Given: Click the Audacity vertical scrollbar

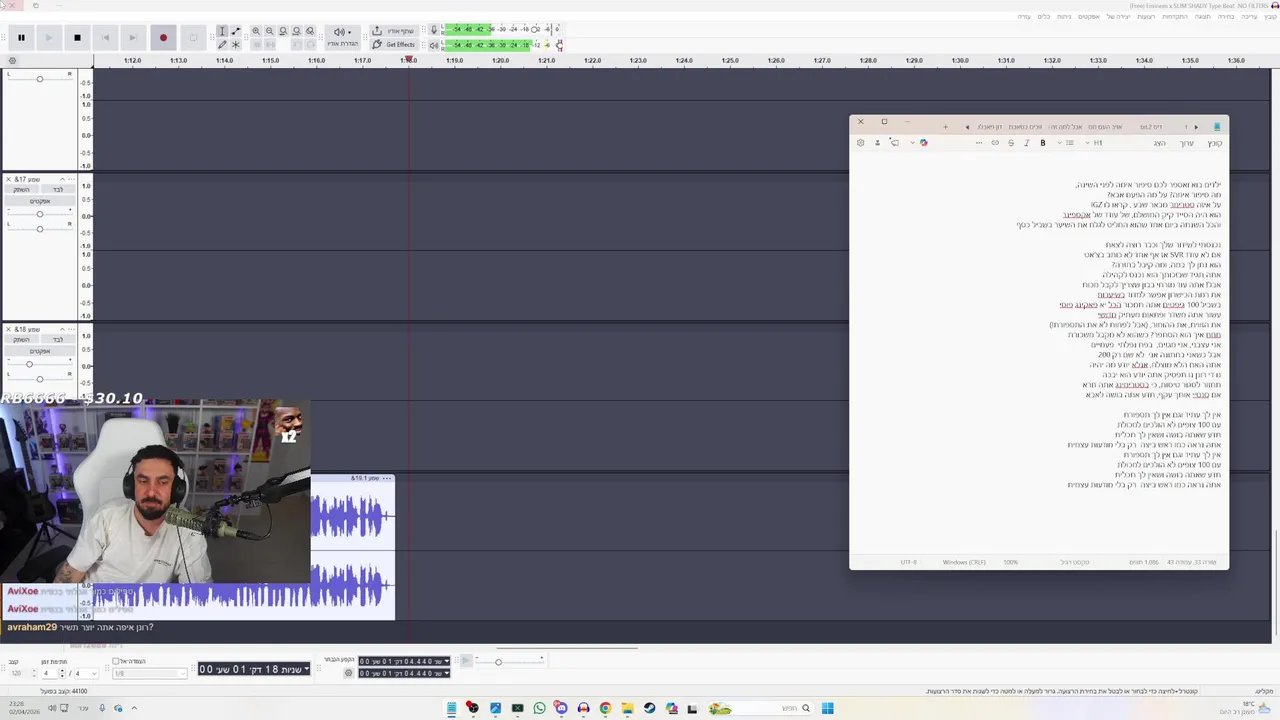Looking at the screenshot, I should (x=1275, y=585).
